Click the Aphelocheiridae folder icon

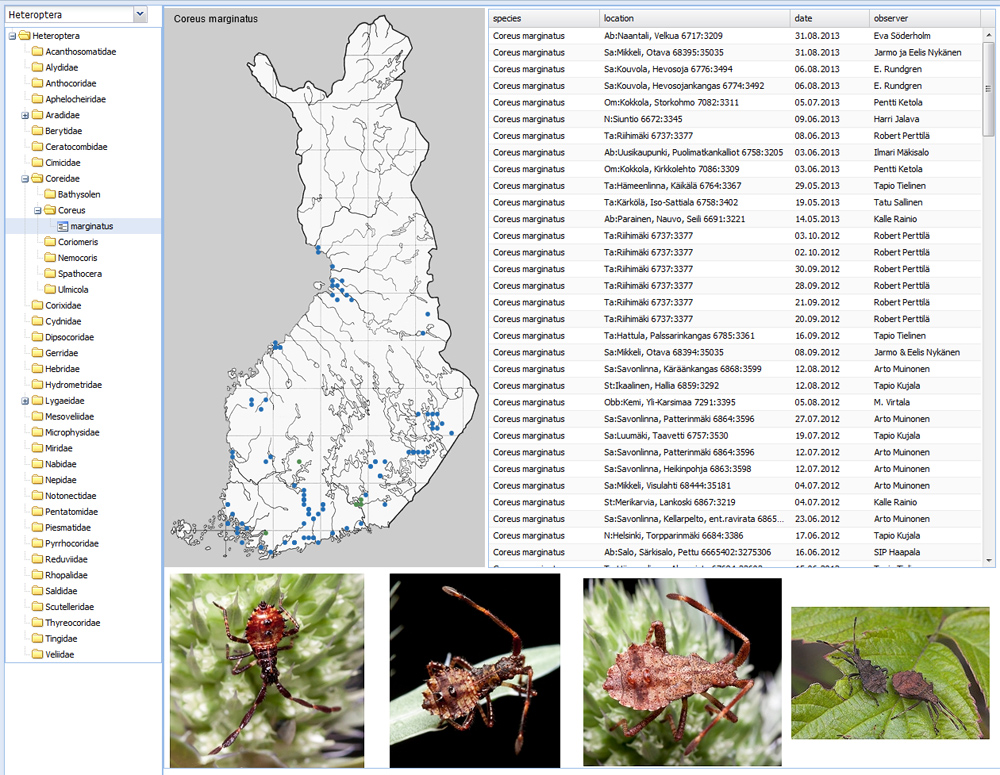tap(38, 99)
